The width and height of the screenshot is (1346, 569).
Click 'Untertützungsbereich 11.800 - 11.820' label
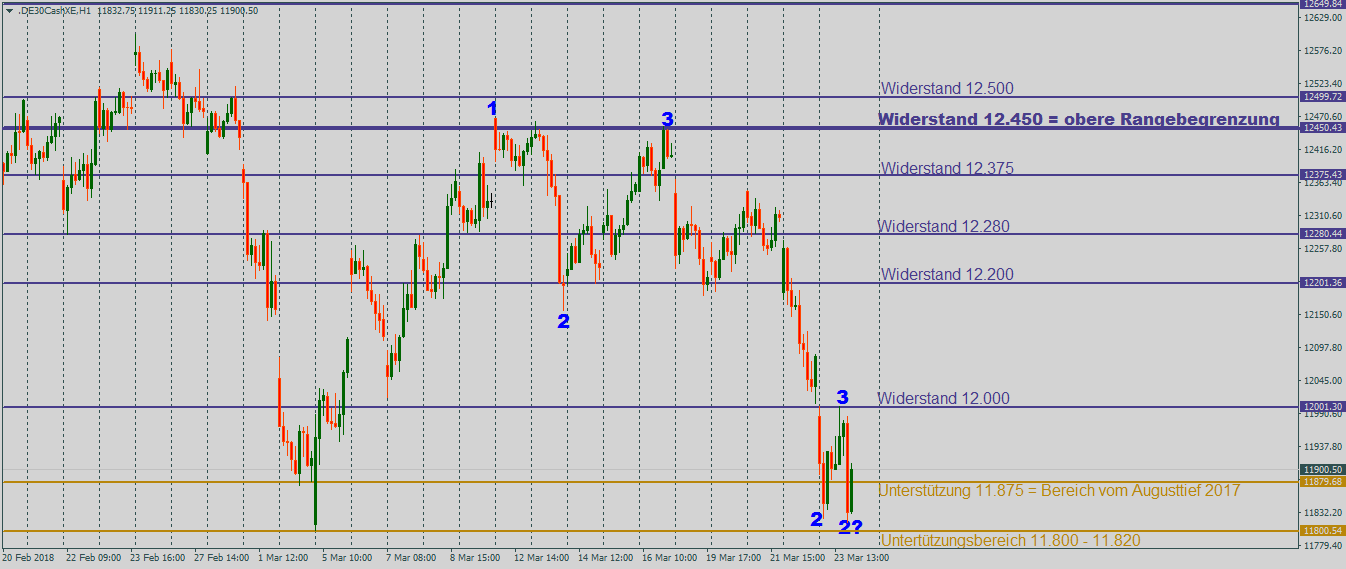point(1010,540)
